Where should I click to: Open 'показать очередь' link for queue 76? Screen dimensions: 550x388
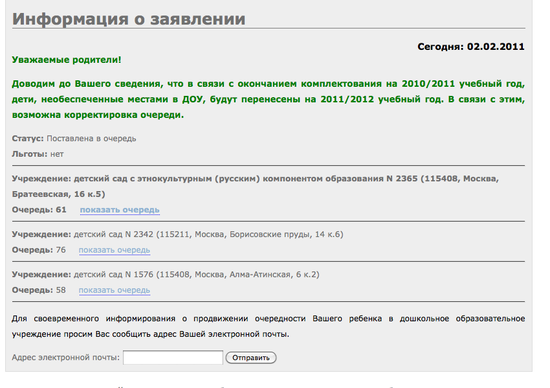pos(114,250)
